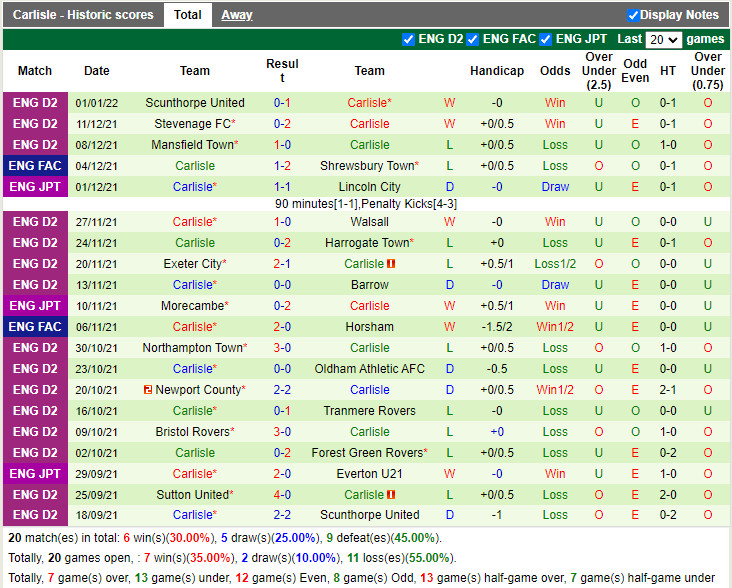This screenshot has height=588, width=732.
Task: Open Walsall team link
Action: (369, 222)
